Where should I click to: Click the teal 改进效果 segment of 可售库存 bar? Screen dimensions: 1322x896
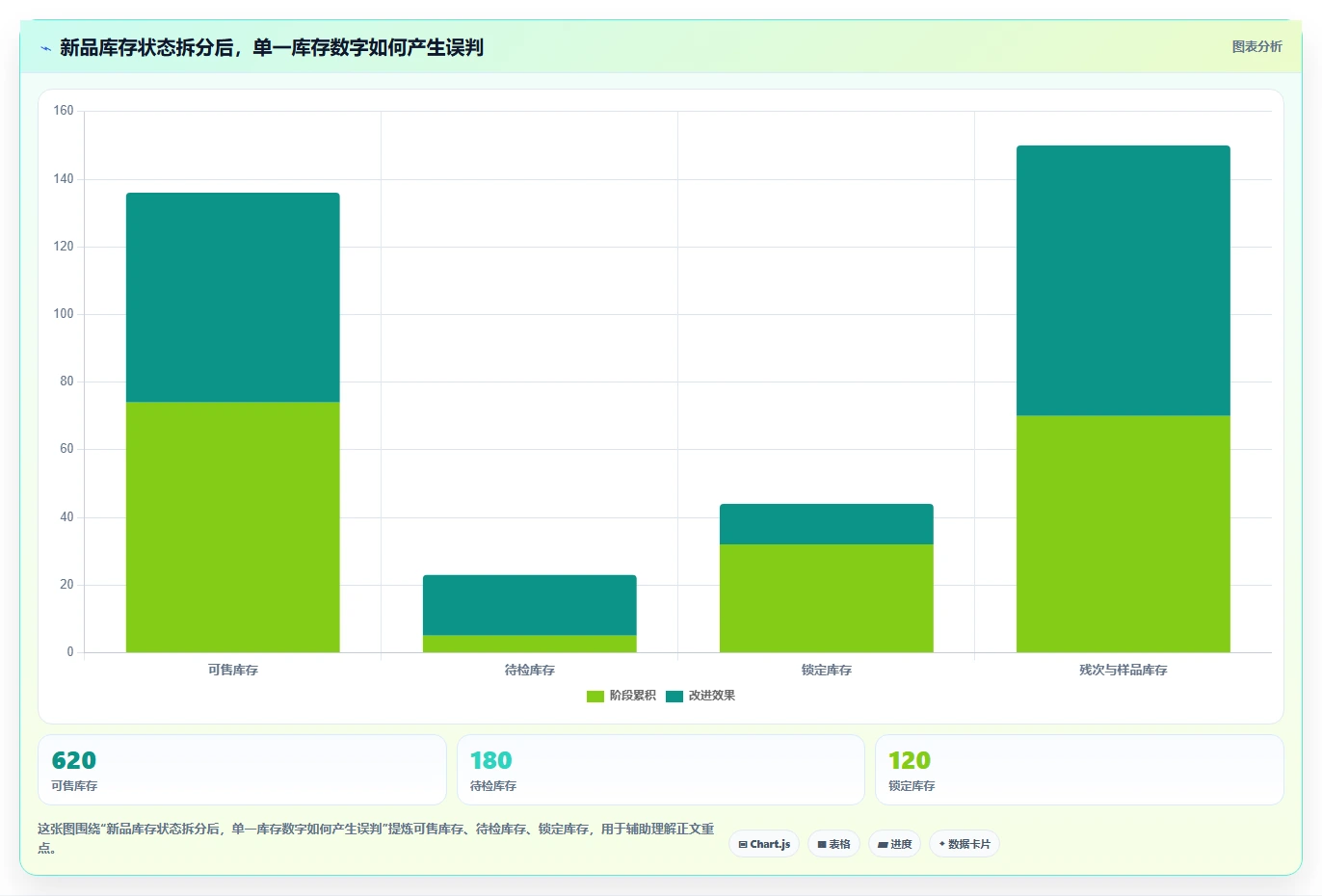[x=233, y=298]
